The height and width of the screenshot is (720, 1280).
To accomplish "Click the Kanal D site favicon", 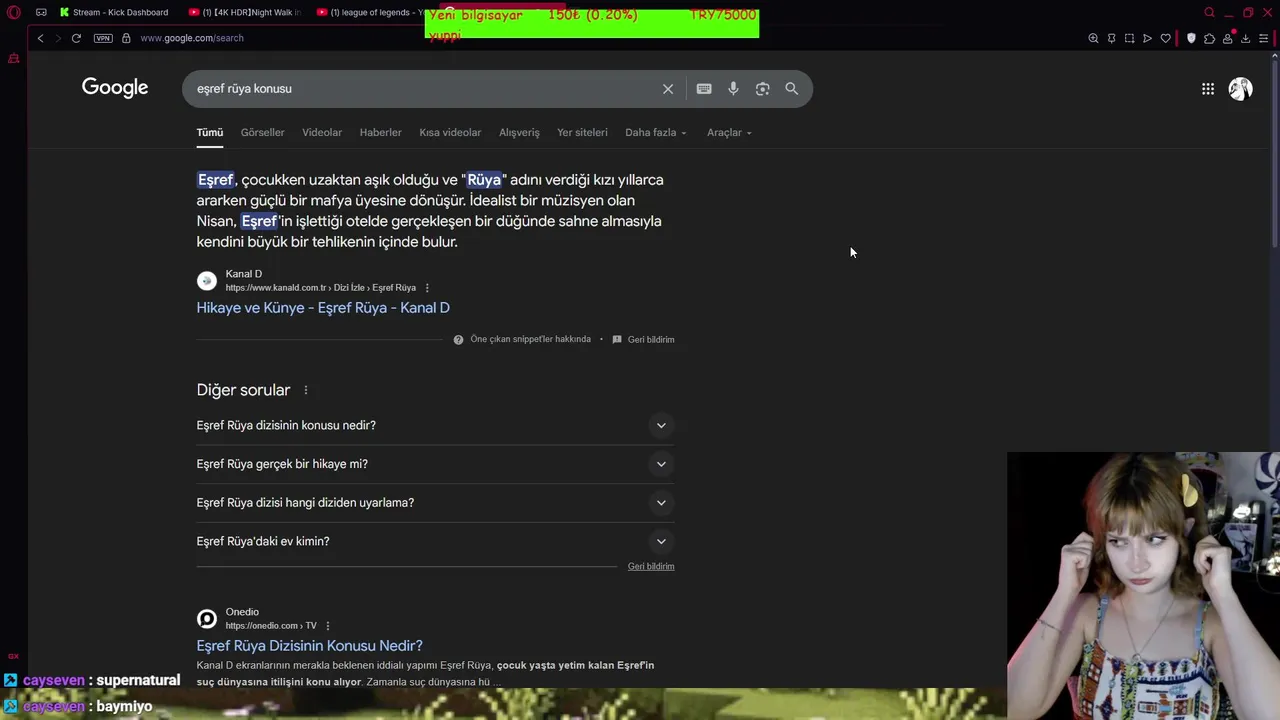I will click(x=207, y=281).
